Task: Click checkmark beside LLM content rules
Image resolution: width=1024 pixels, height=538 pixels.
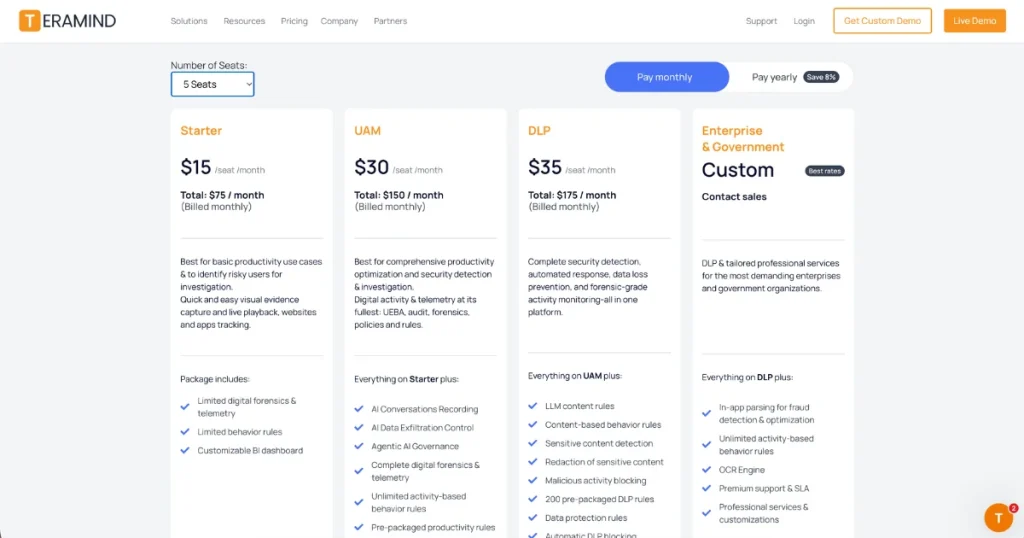Action: coord(532,406)
